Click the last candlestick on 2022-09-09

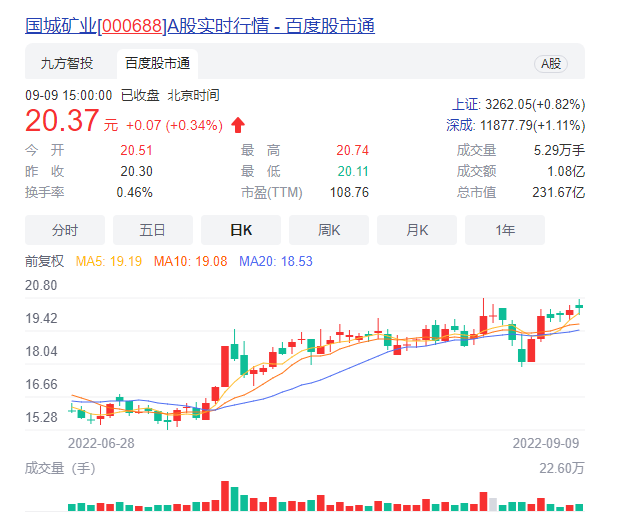click(579, 307)
